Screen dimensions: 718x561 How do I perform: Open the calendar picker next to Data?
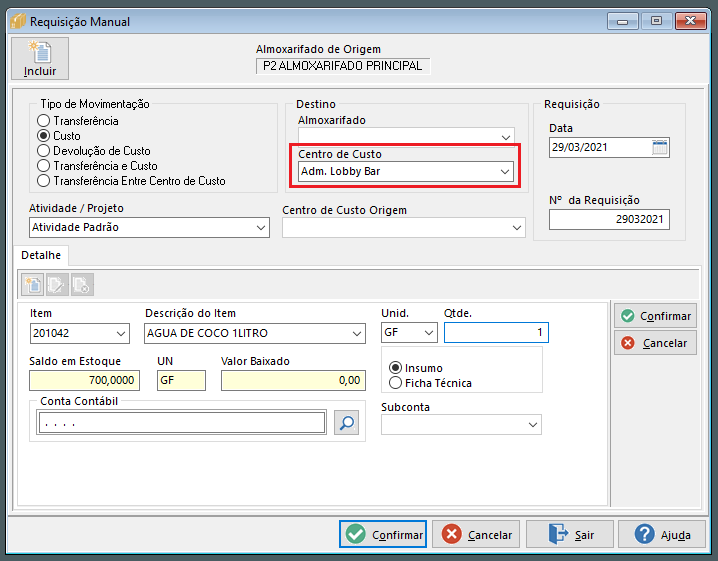(659, 147)
